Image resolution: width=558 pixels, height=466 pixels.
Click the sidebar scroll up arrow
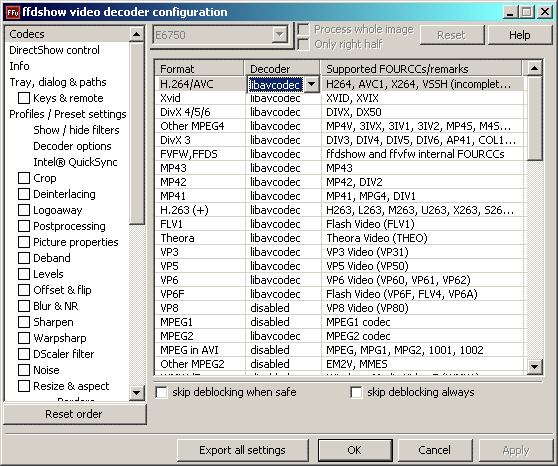tap(136, 34)
